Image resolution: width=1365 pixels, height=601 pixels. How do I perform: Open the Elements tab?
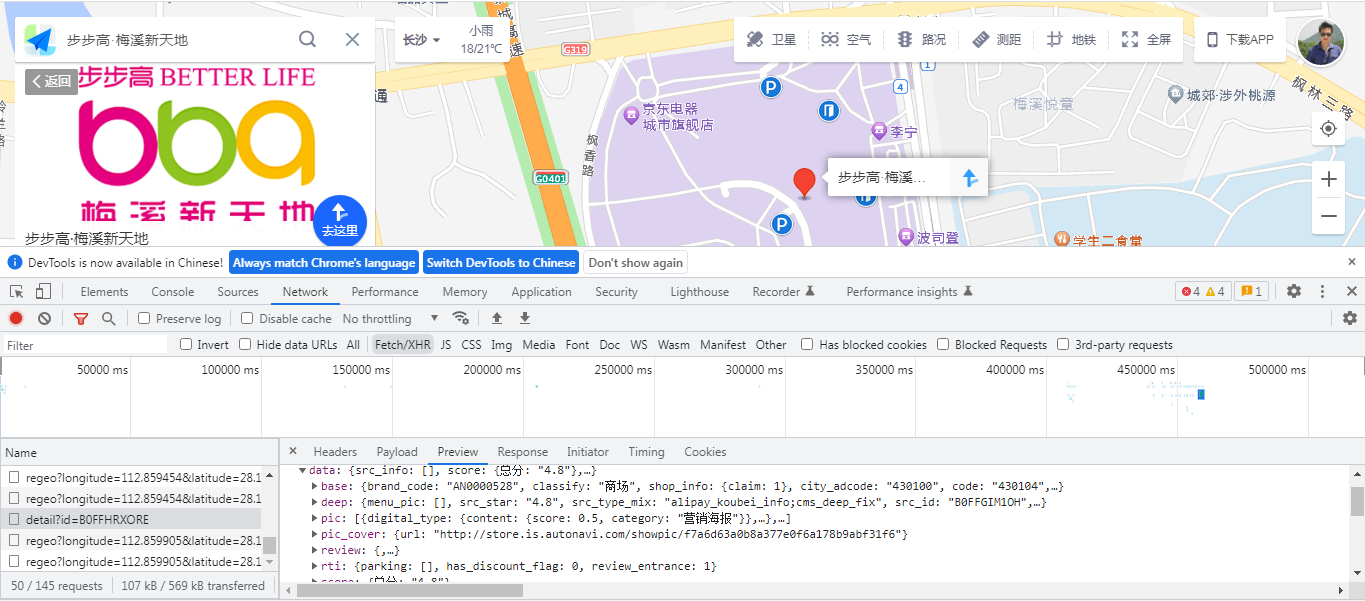click(104, 292)
